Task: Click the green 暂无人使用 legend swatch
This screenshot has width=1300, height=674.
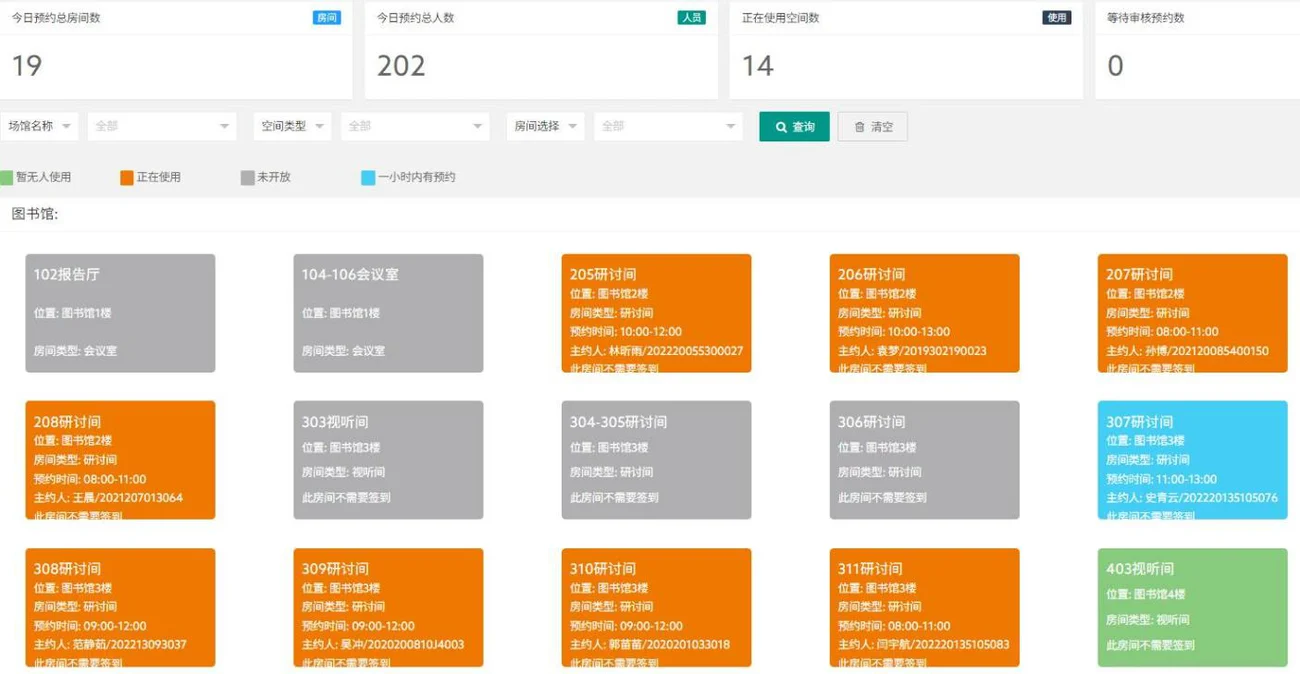Action: (7, 178)
